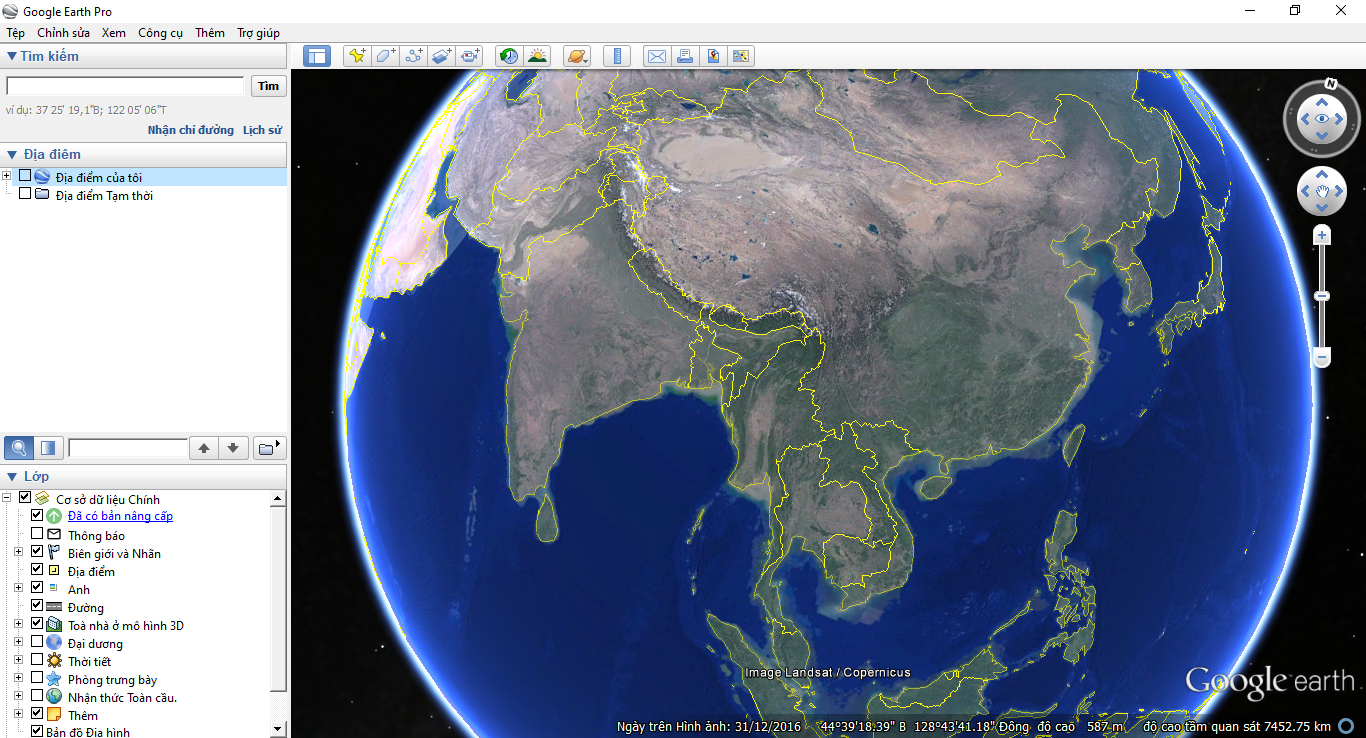Viewport: 1366px width, 738px height.
Task: Uncheck Biên giới và Nhãn layer
Action: pyautogui.click(x=37, y=551)
